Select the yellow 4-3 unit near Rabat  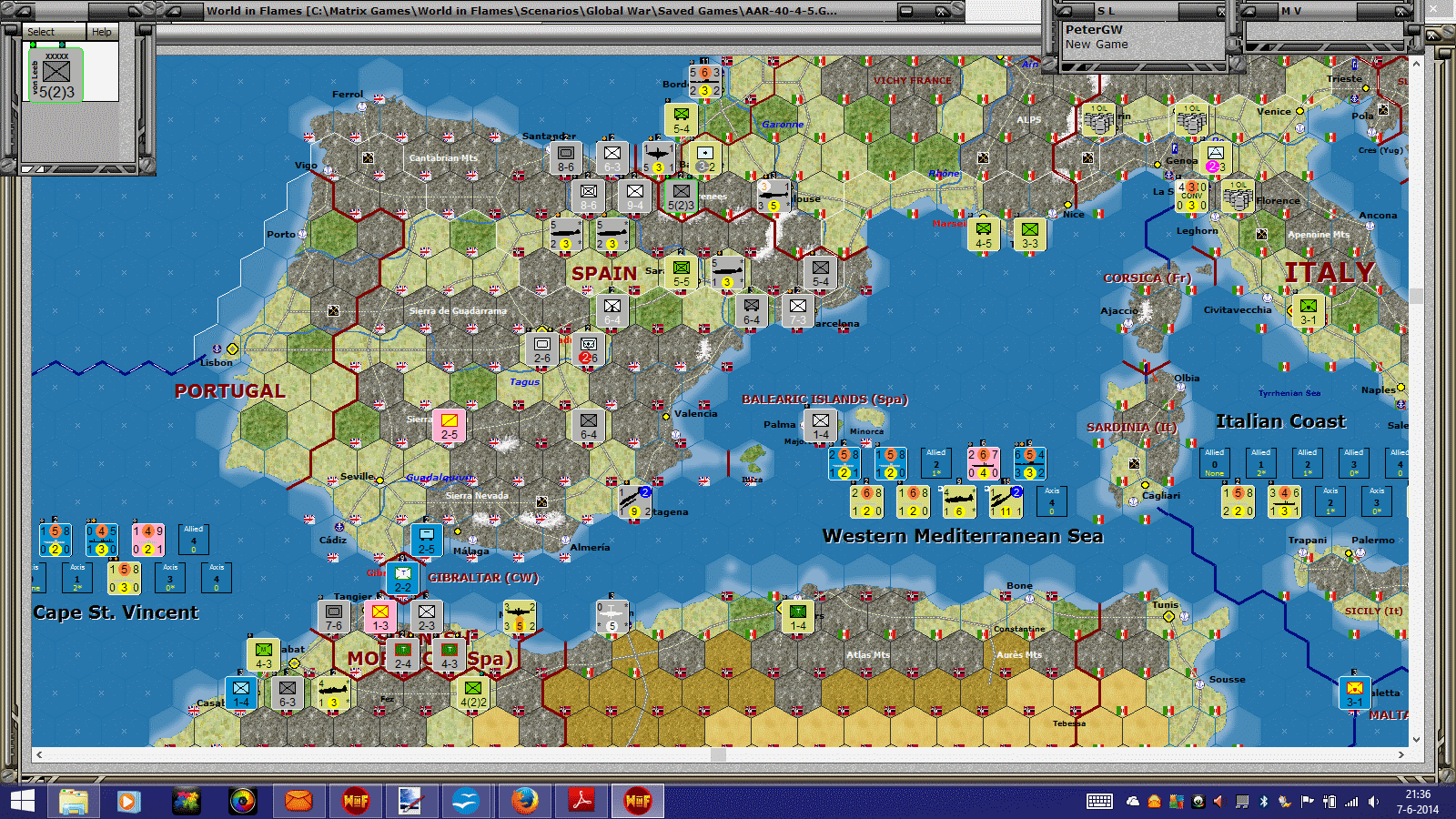coord(264,653)
